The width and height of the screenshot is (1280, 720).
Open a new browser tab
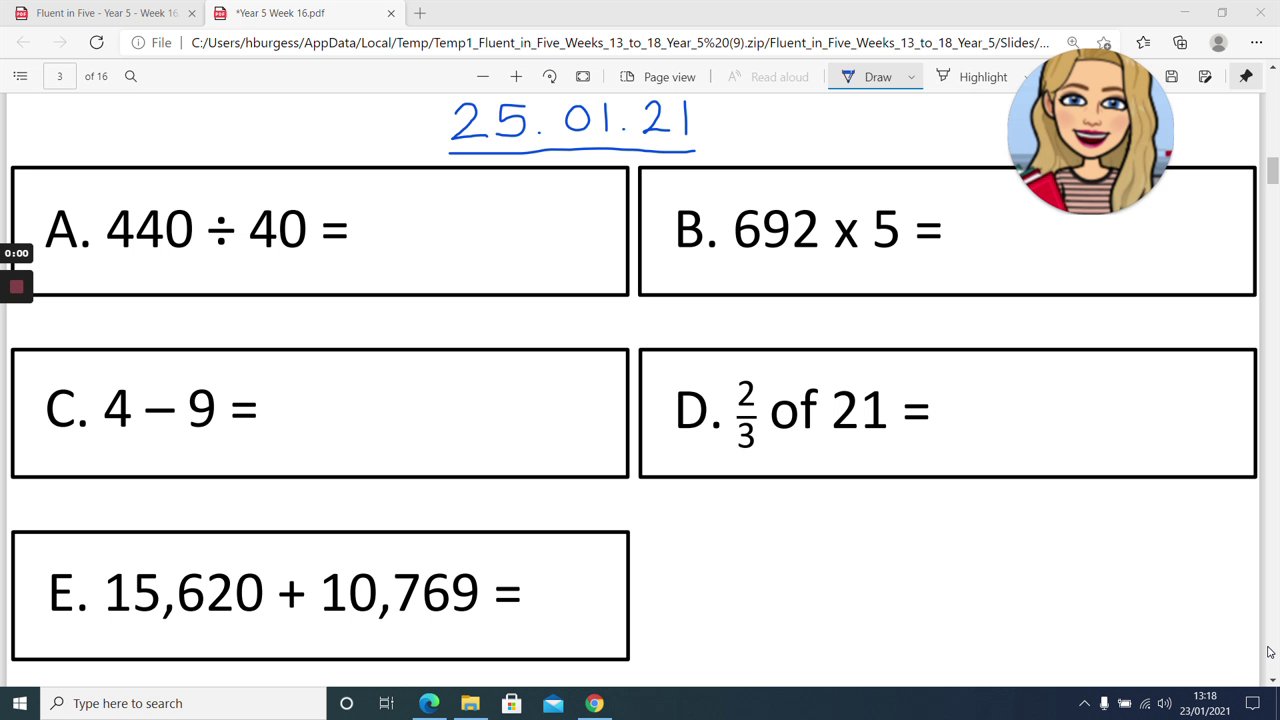point(420,14)
